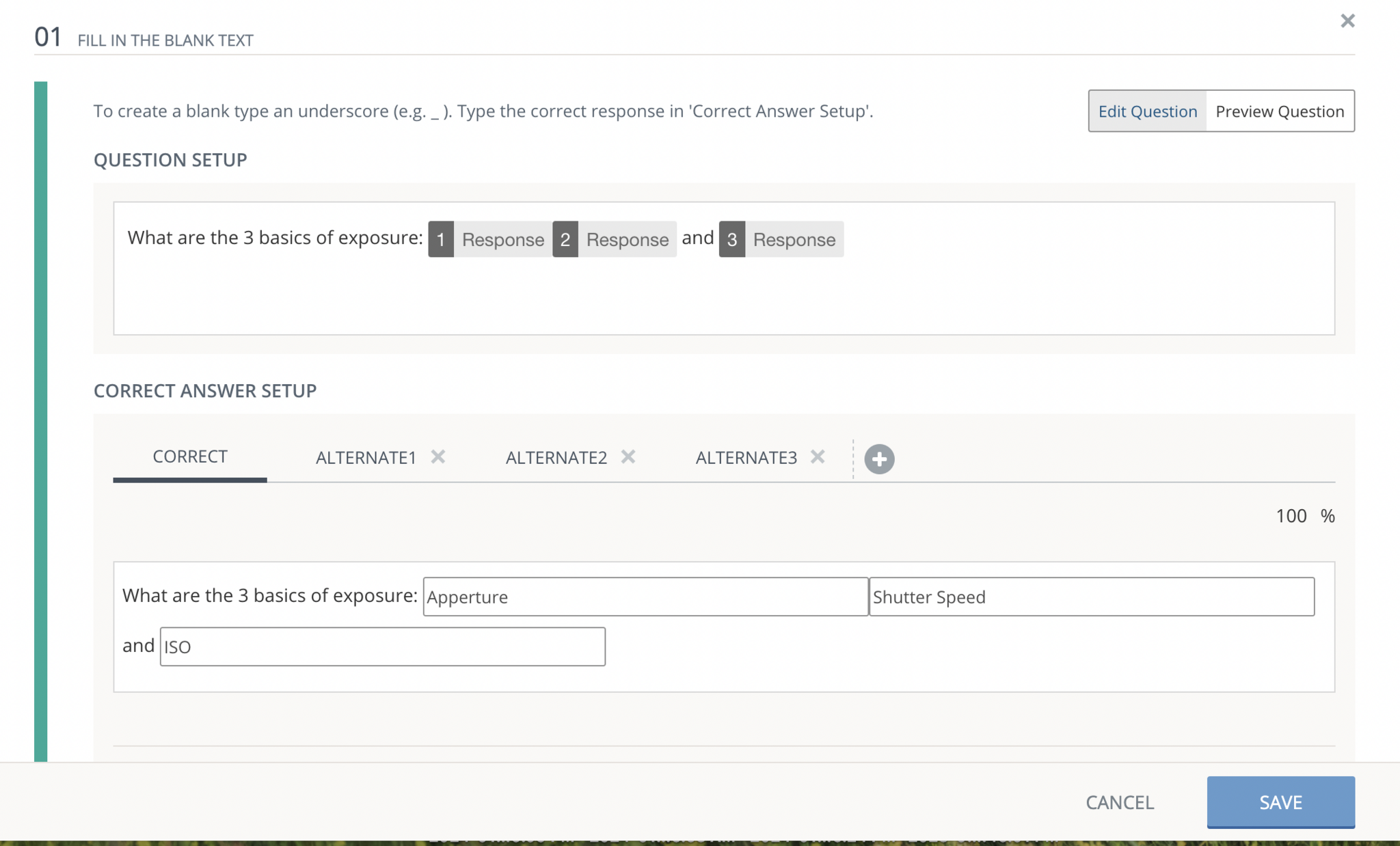Select response blank number 2 badge
1400x846 pixels.
point(565,239)
